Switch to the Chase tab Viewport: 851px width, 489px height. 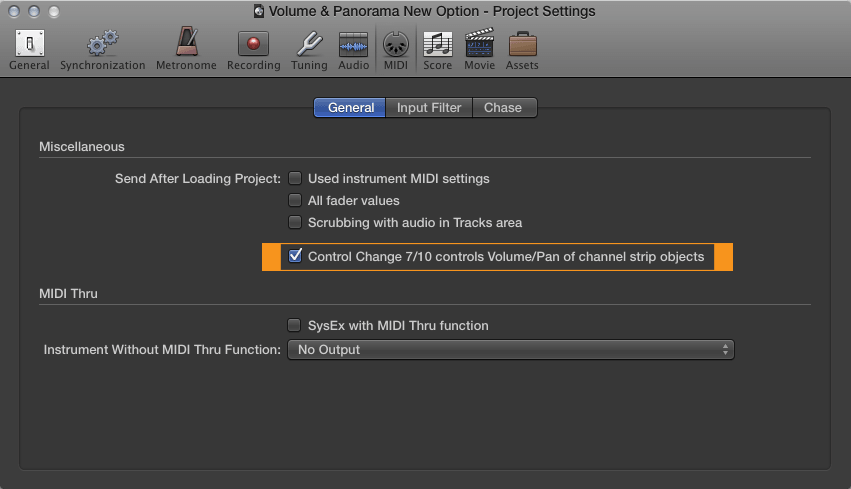pos(505,107)
